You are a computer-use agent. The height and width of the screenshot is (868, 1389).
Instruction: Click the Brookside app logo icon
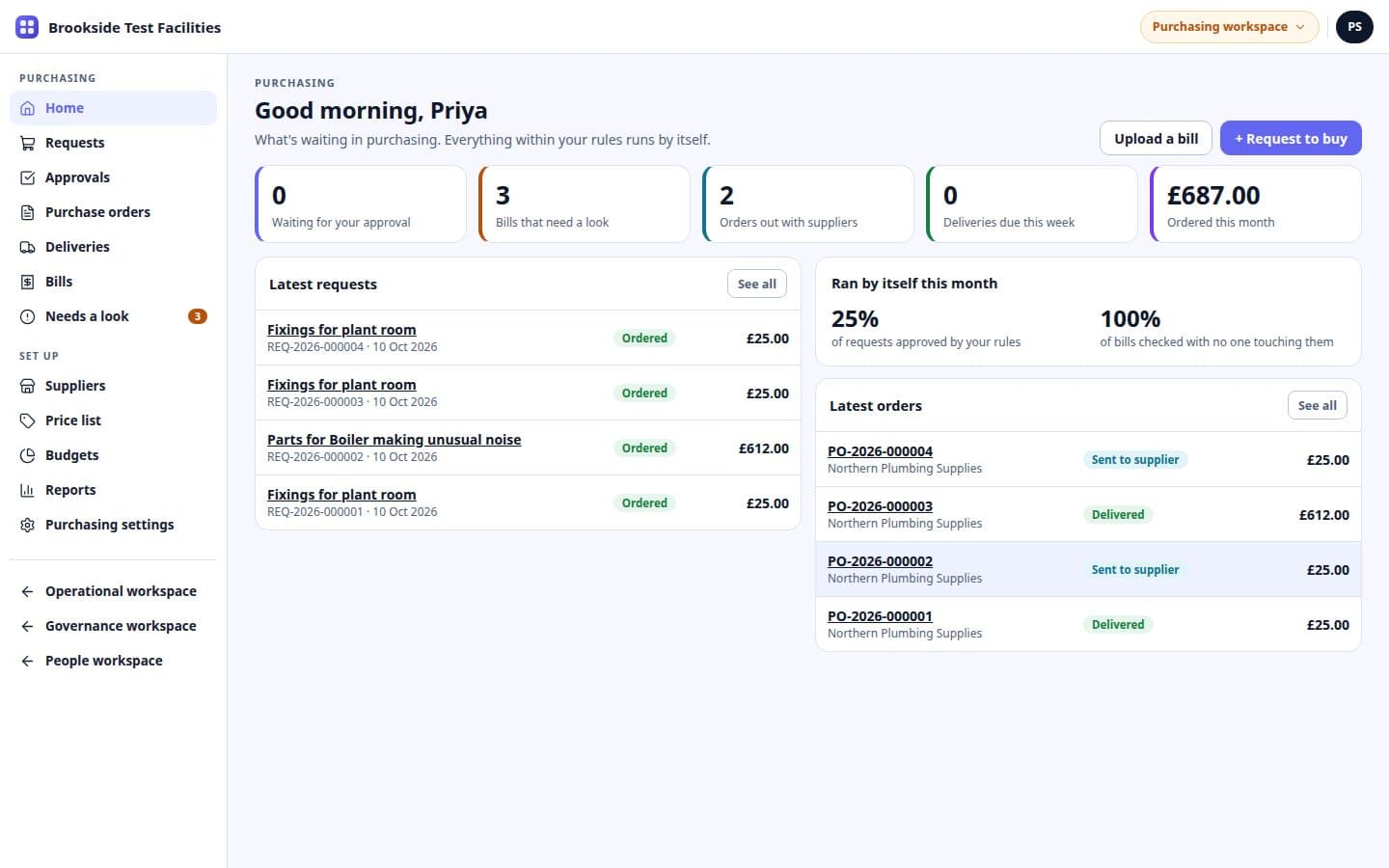click(27, 27)
